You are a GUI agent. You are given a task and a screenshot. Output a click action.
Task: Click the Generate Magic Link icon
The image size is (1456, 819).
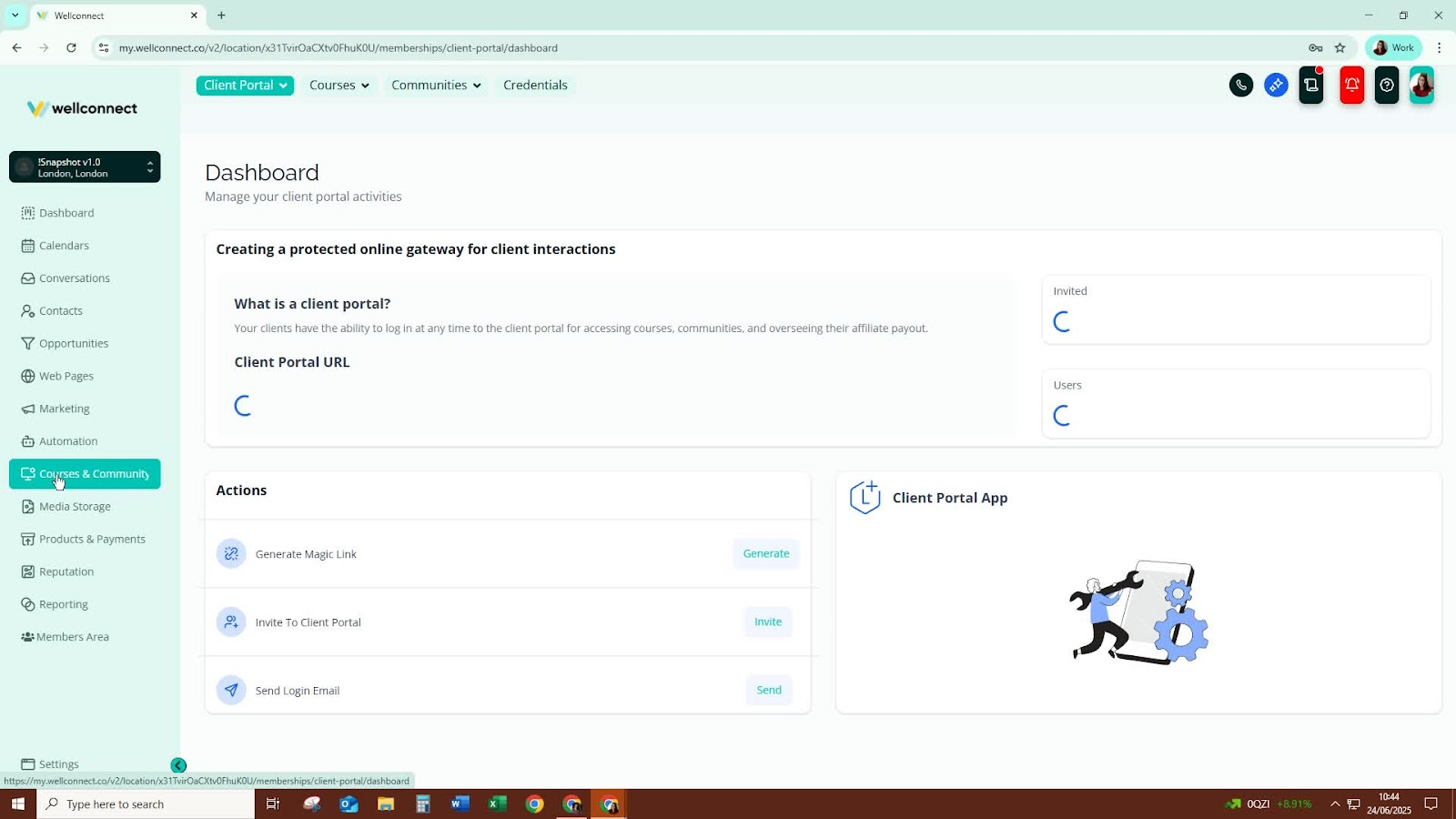(x=231, y=553)
